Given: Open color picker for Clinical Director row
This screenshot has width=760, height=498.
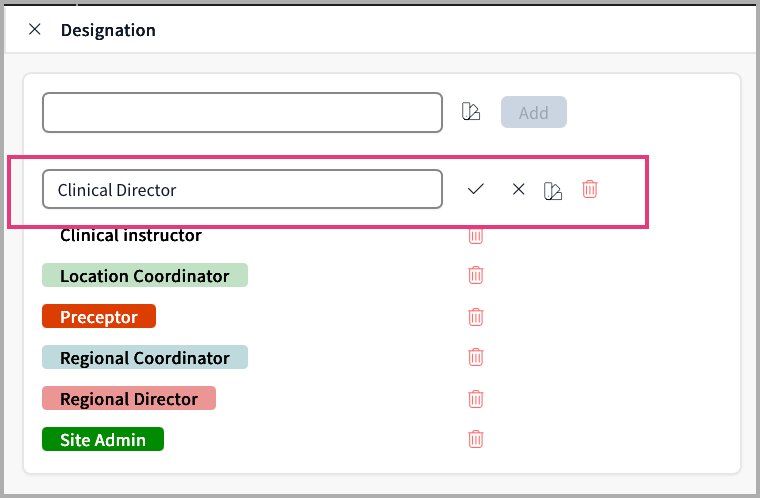Looking at the screenshot, I should coord(552,190).
